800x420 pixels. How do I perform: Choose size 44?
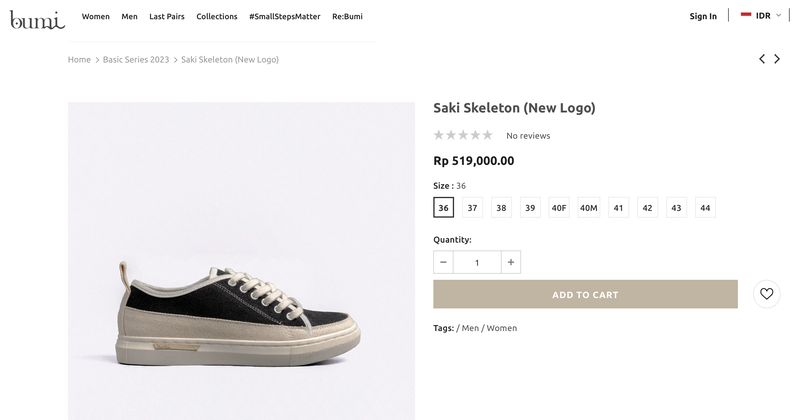[x=705, y=208]
